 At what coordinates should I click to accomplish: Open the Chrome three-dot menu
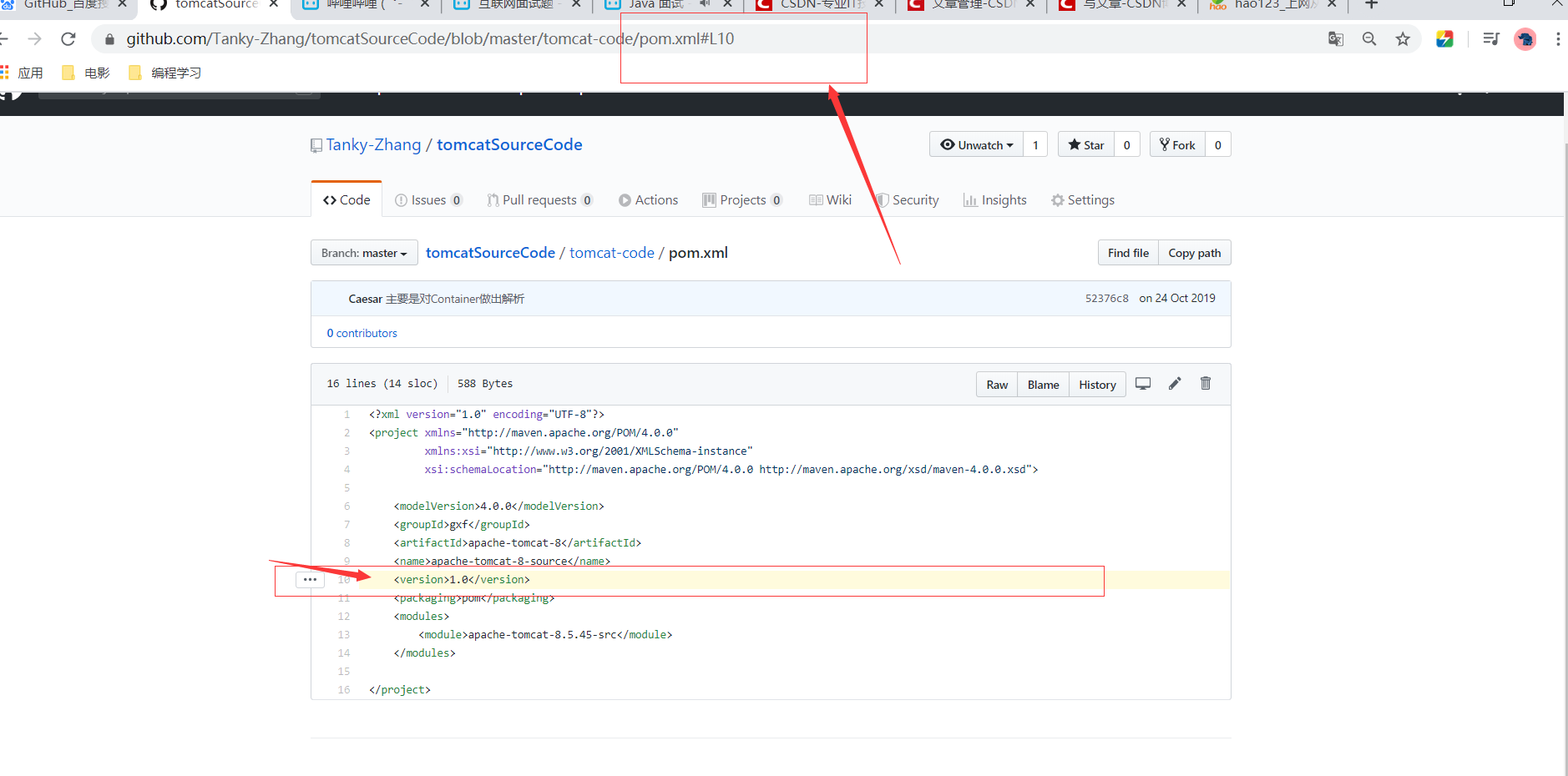1558,39
